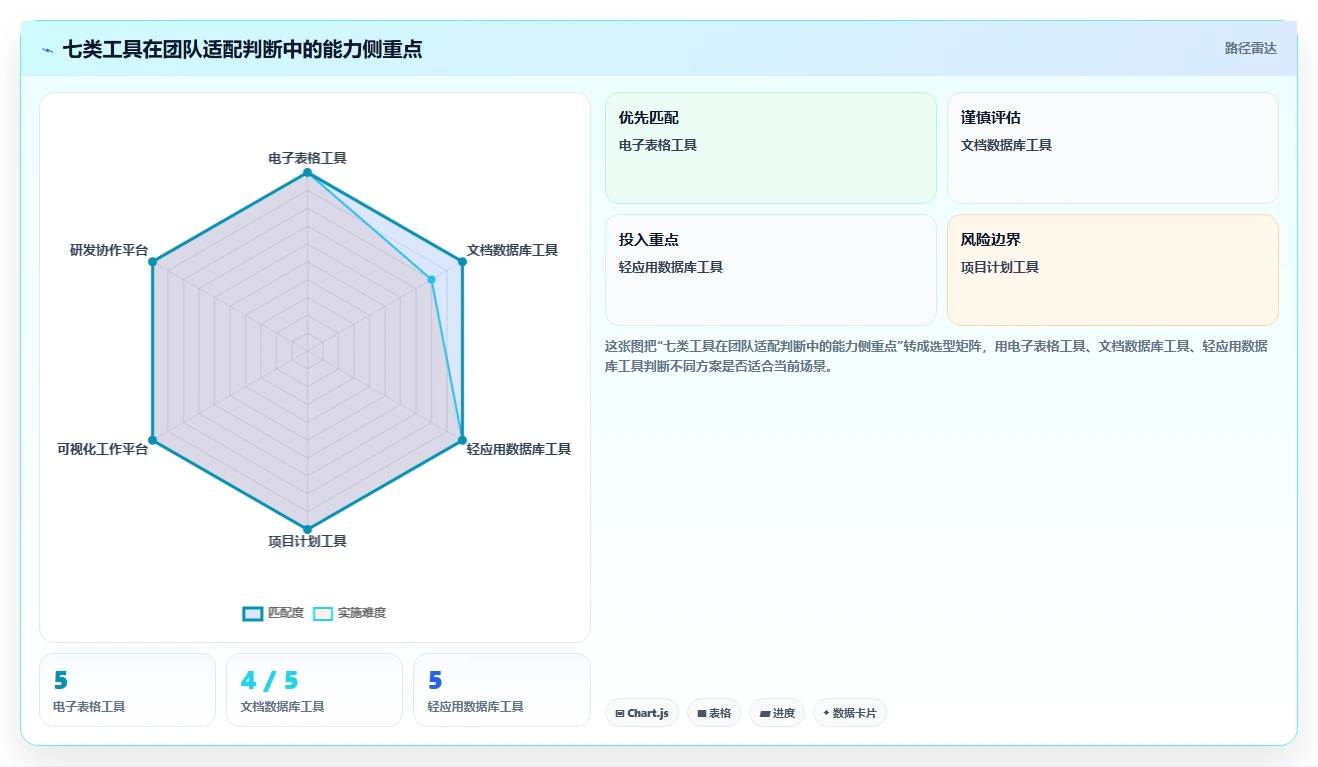
Task: Click the 项目计划工具 axis label below the radar
Action: click(x=308, y=541)
